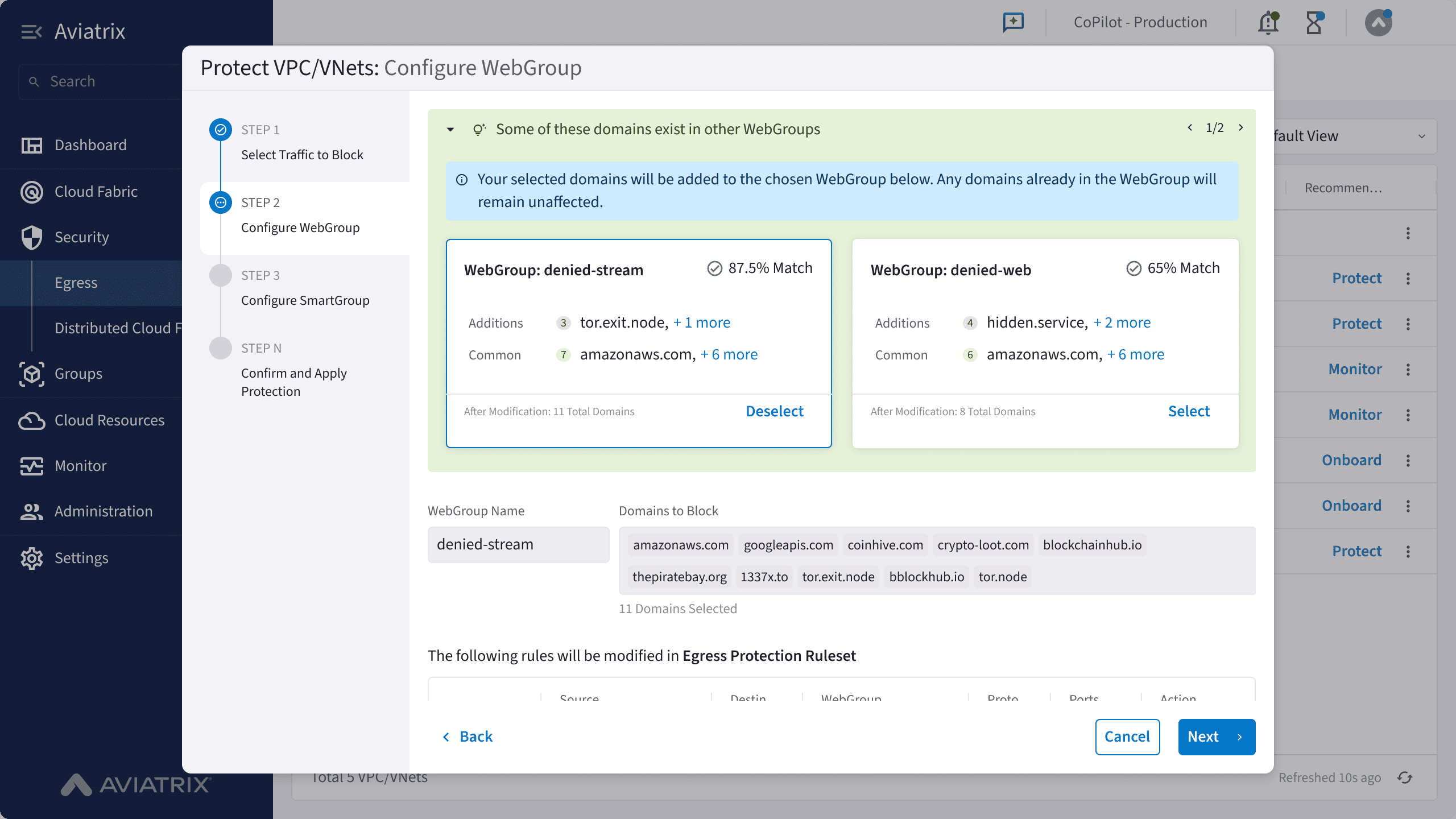Viewport: 1456px width, 819px height.
Task: Click the Groups icon in sidebar
Action: pos(31,374)
